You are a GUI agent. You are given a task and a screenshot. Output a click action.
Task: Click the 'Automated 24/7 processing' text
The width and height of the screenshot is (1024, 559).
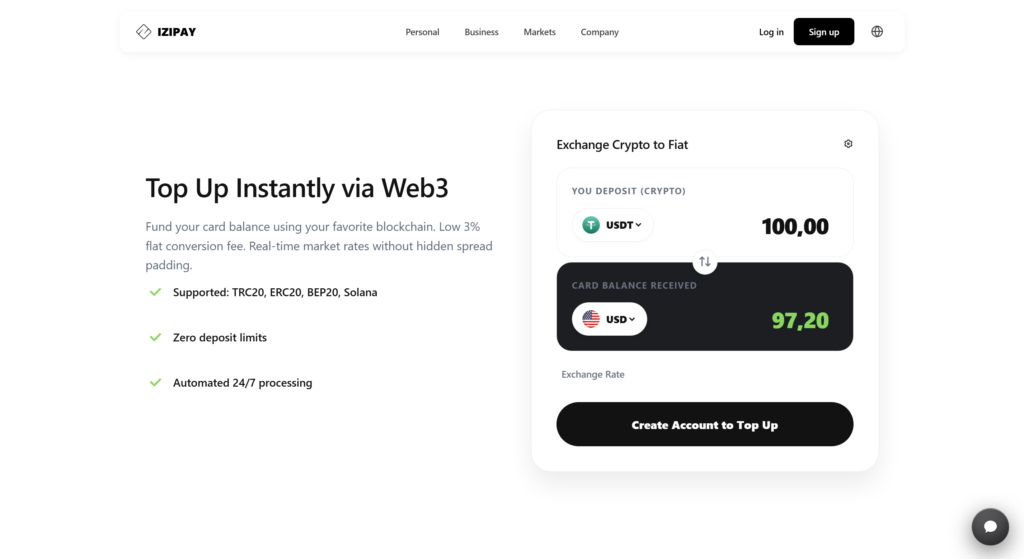[x=242, y=383]
